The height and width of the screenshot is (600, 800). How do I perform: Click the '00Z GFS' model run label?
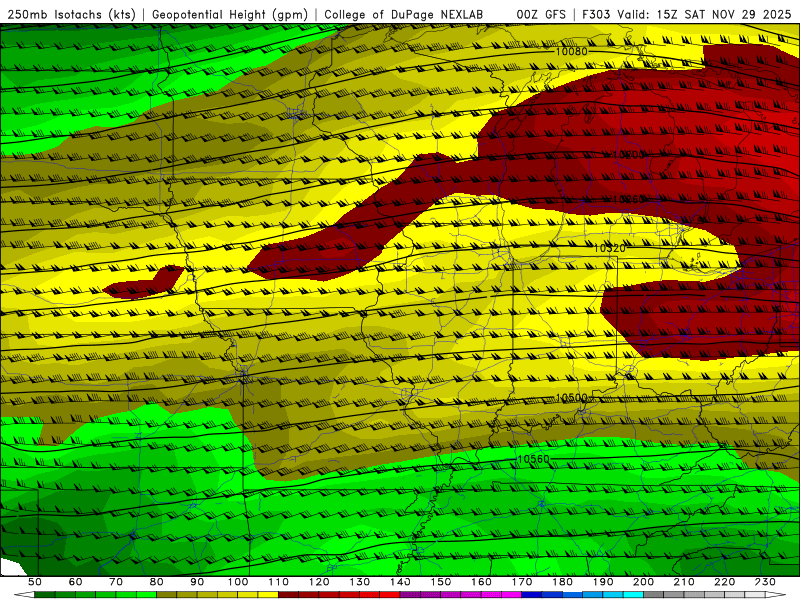click(x=541, y=14)
